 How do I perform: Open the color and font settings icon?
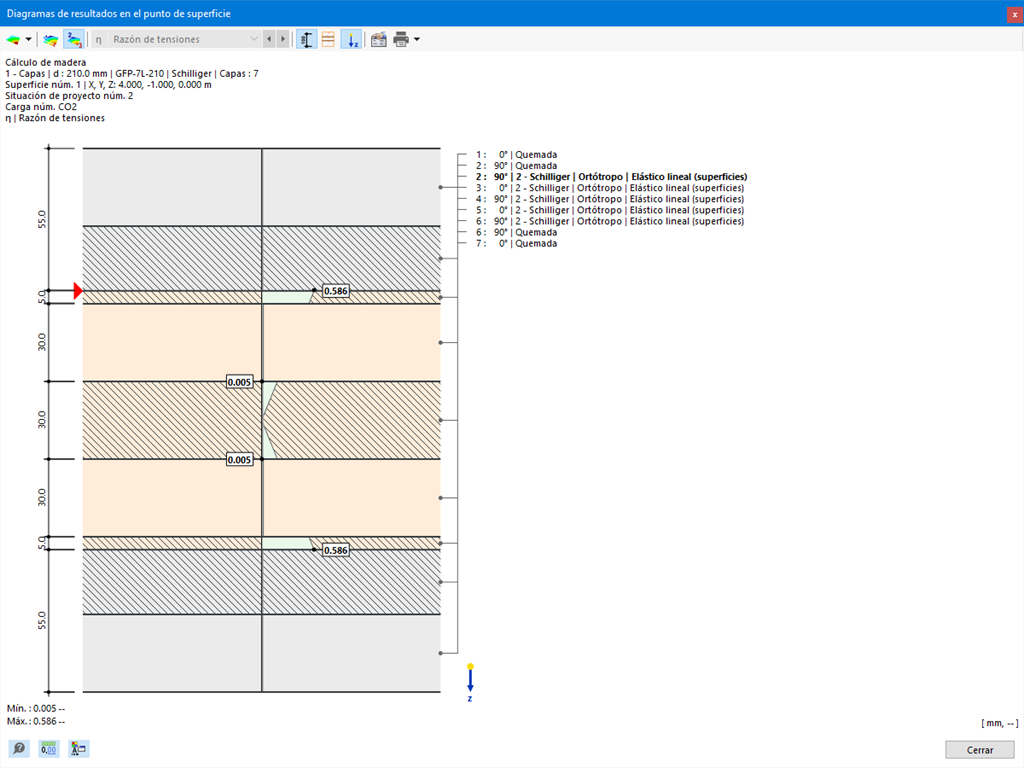[78, 748]
